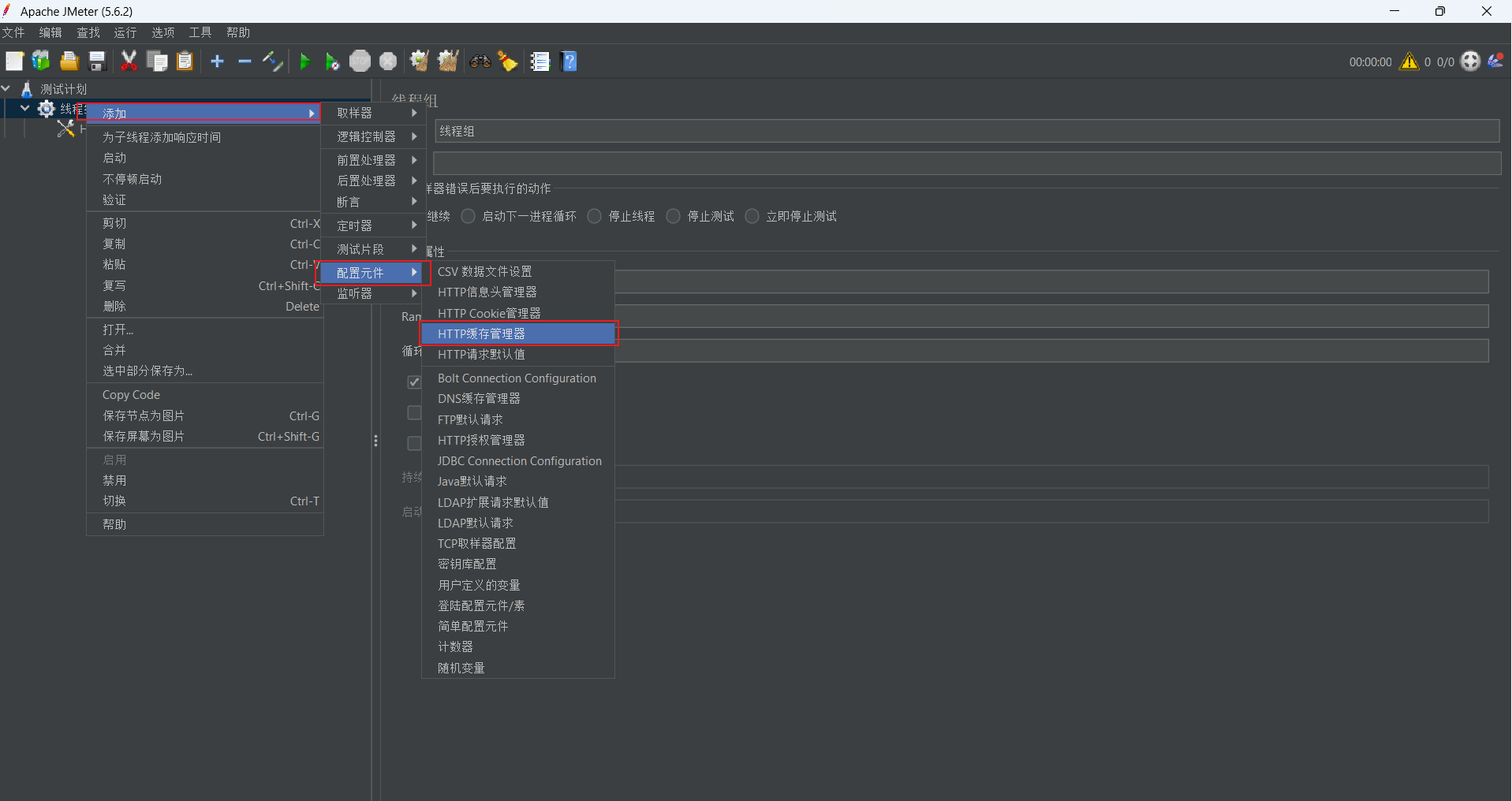Image resolution: width=1512 pixels, height=801 pixels.
Task: Choose 用户定义的变量 entry
Action: [518, 585]
